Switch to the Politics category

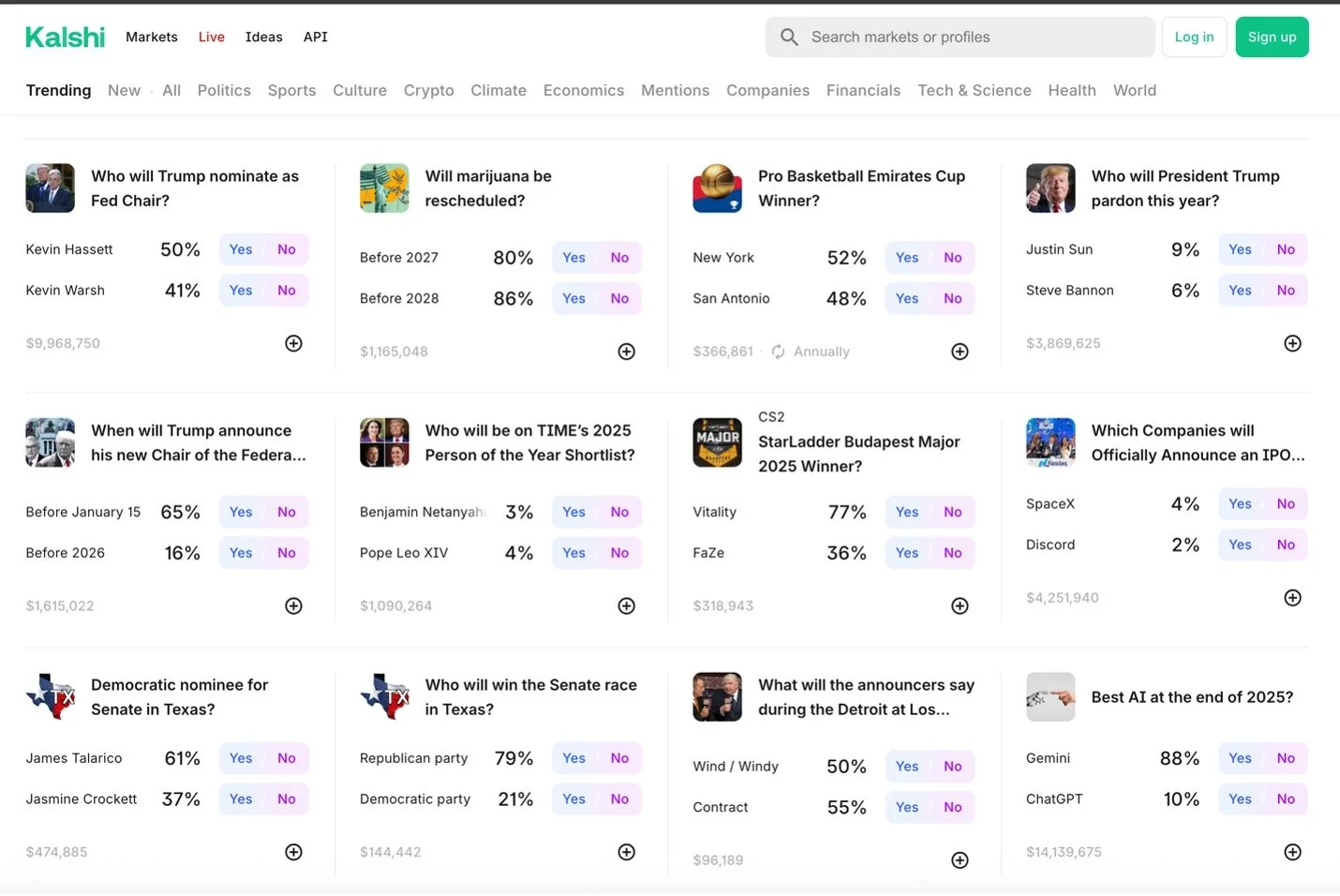(224, 90)
